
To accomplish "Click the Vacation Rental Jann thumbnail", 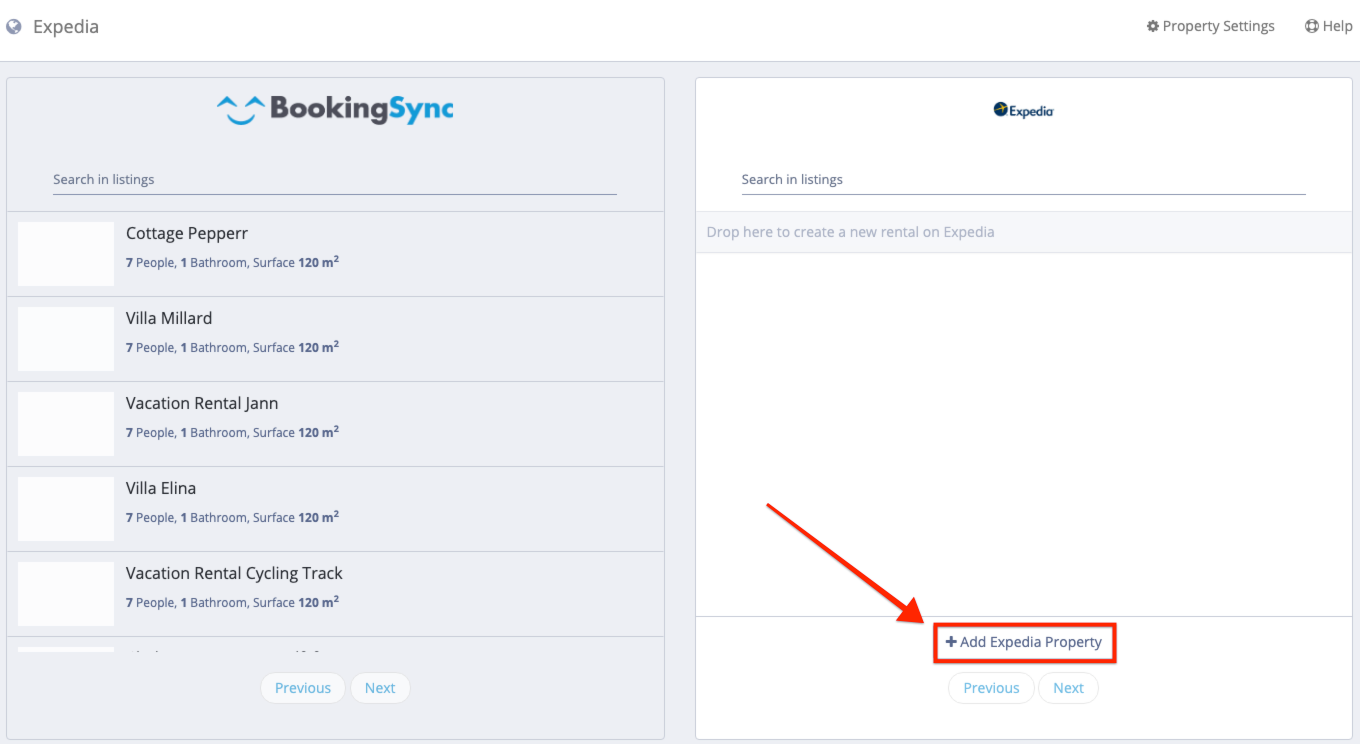I will [66, 424].
